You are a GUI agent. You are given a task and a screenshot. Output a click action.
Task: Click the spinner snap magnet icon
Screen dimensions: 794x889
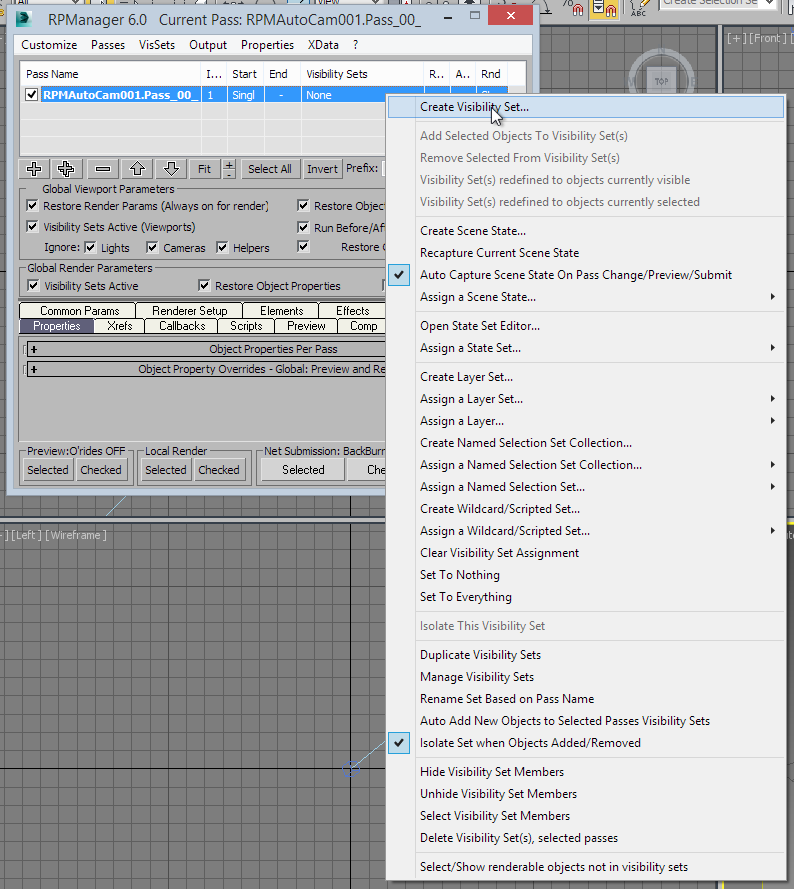(x=606, y=9)
